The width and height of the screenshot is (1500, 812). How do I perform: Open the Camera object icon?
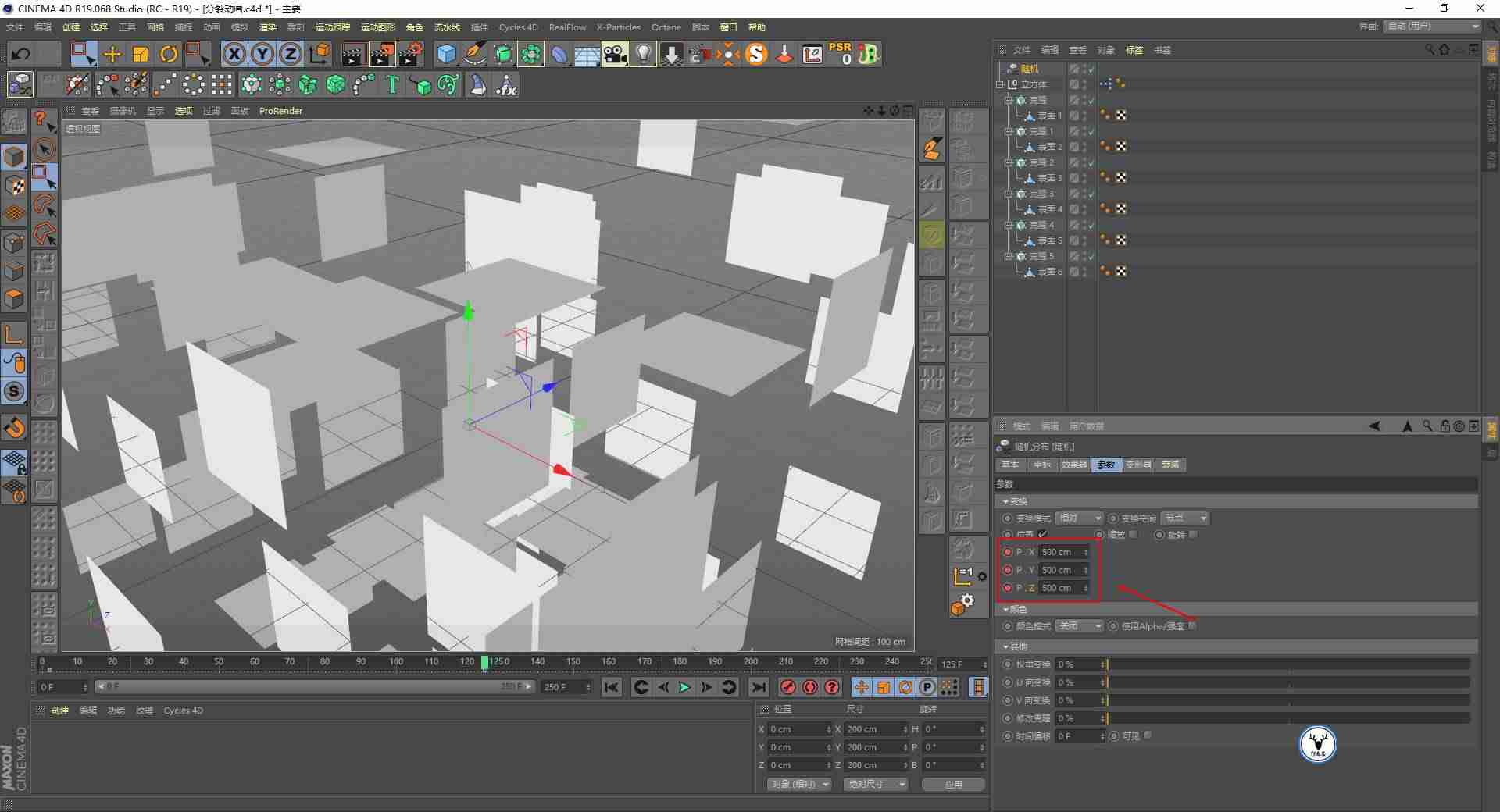(615, 54)
